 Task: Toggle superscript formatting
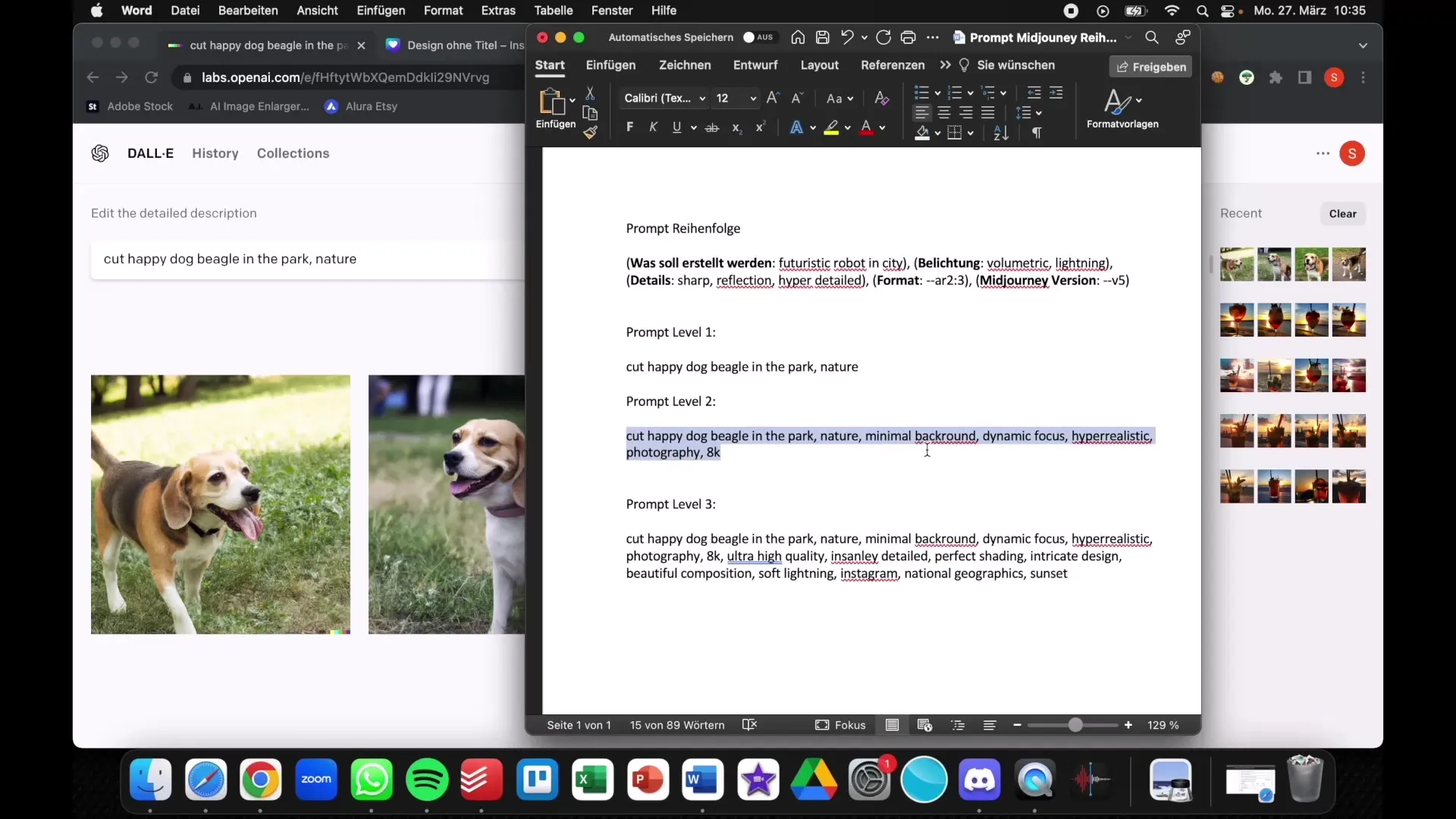pyautogui.click(x=760, y=127)
